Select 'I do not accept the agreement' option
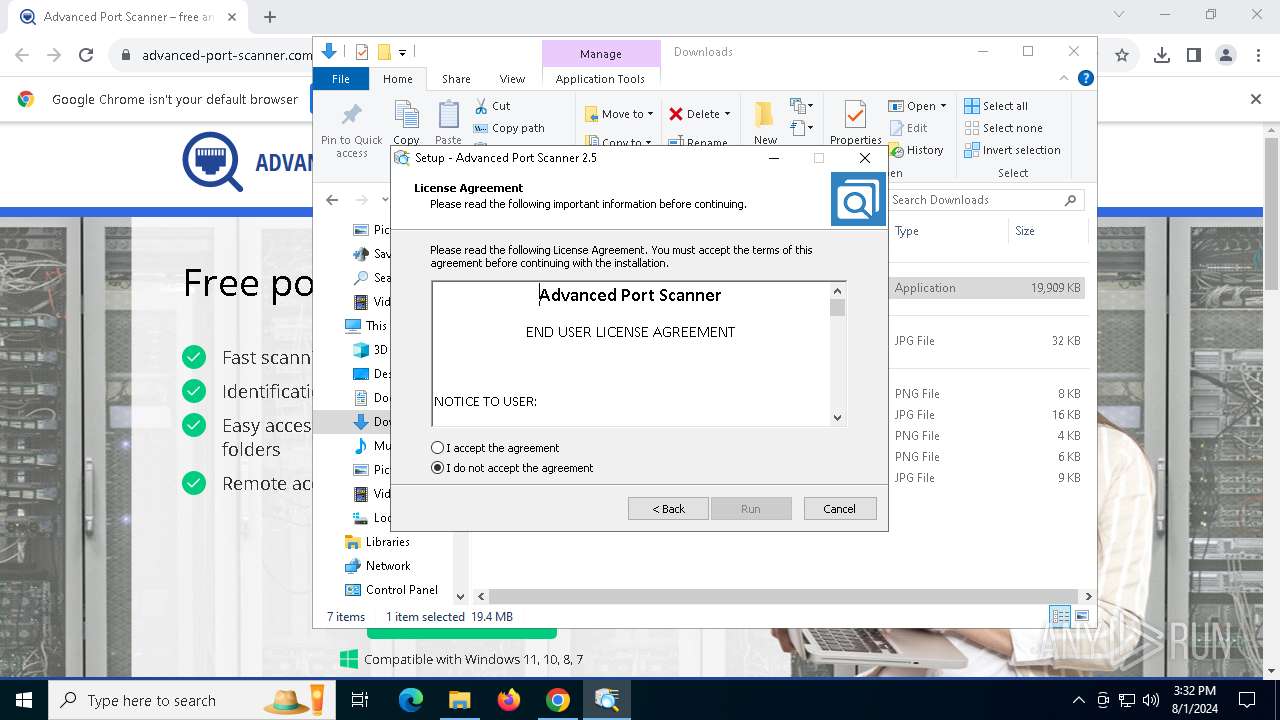 coord(437,468)
